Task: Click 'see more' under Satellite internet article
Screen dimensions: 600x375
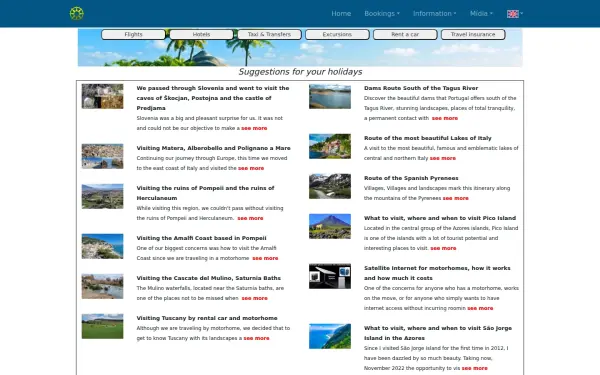Action: 480,308
